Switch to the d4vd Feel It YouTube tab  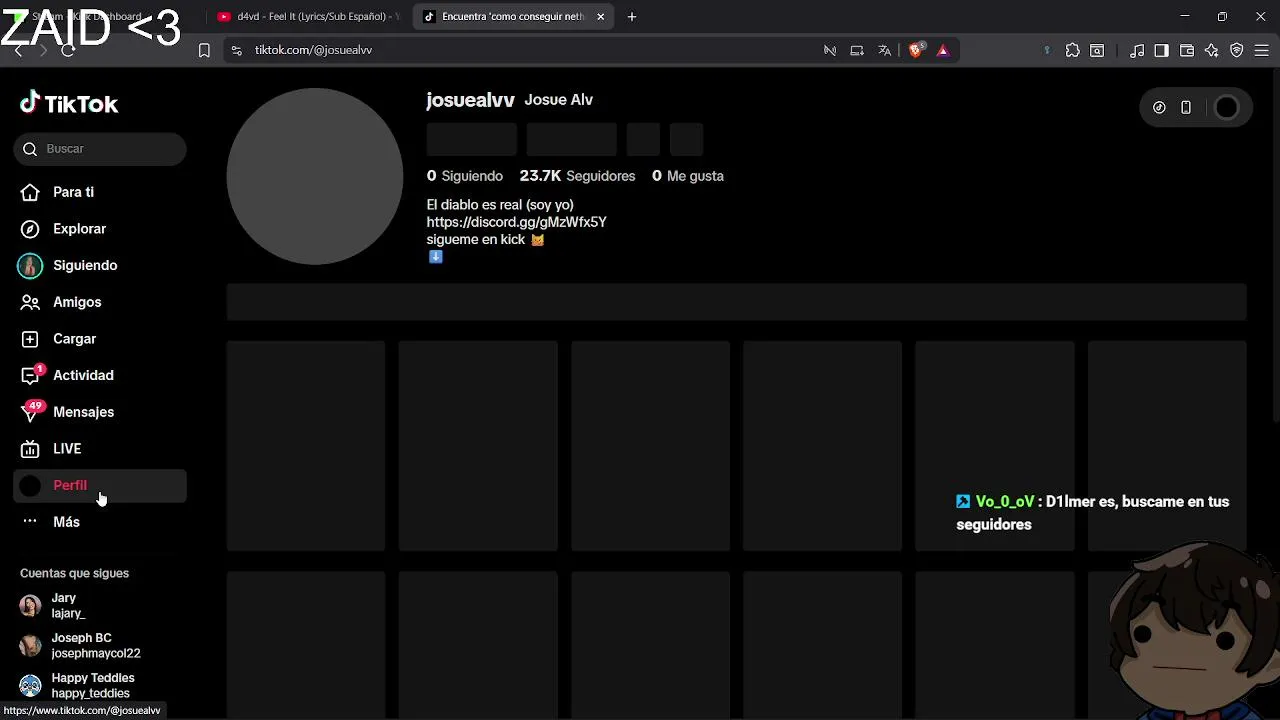(308, 17)
